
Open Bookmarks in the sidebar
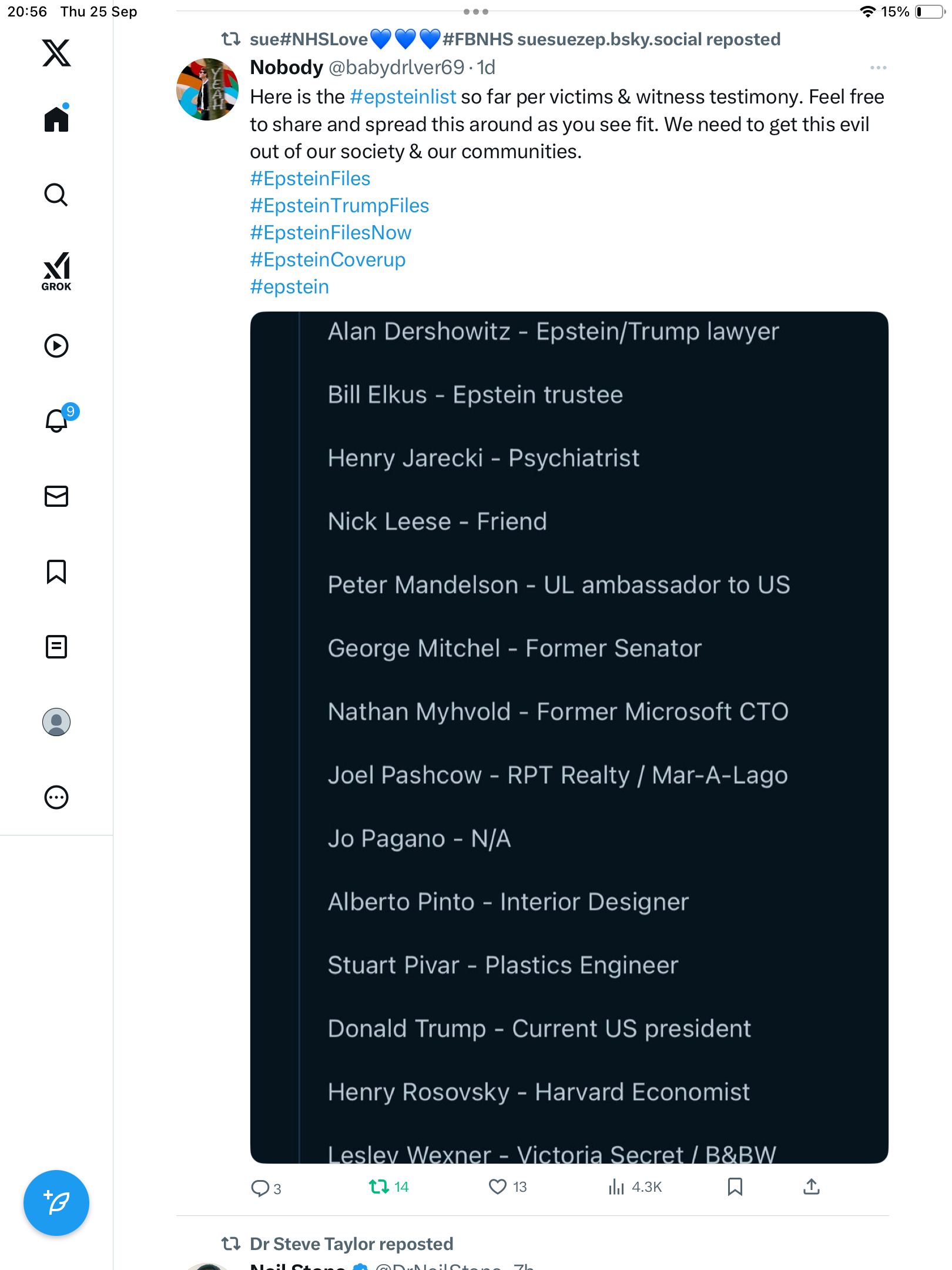(x=56, y=571)
